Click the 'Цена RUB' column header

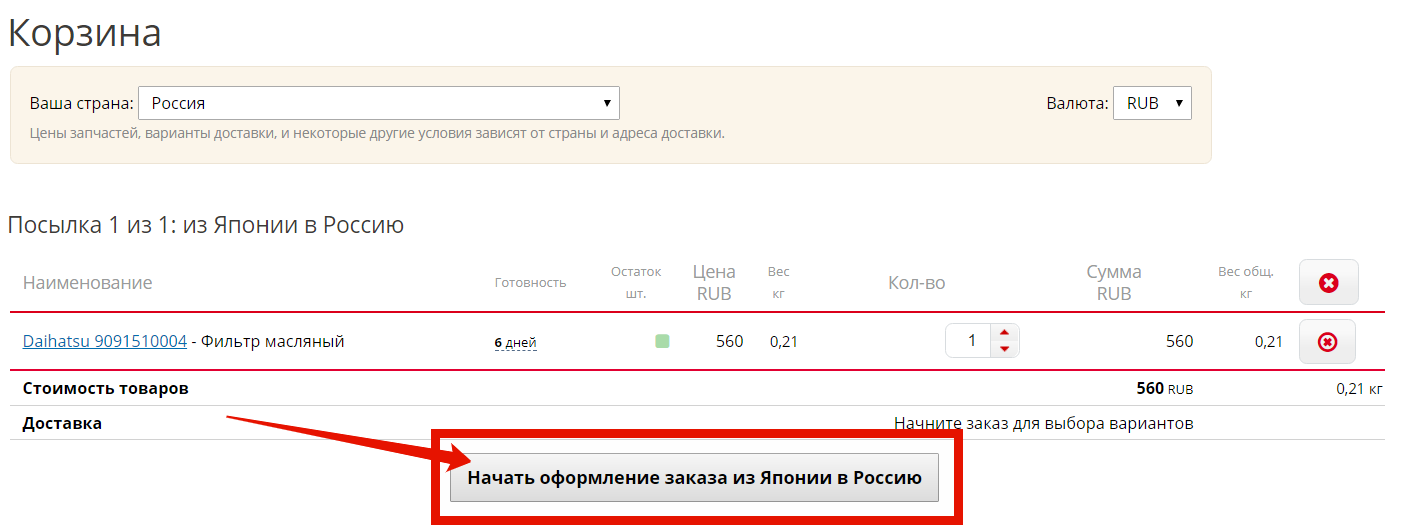[x=714, y=283]
